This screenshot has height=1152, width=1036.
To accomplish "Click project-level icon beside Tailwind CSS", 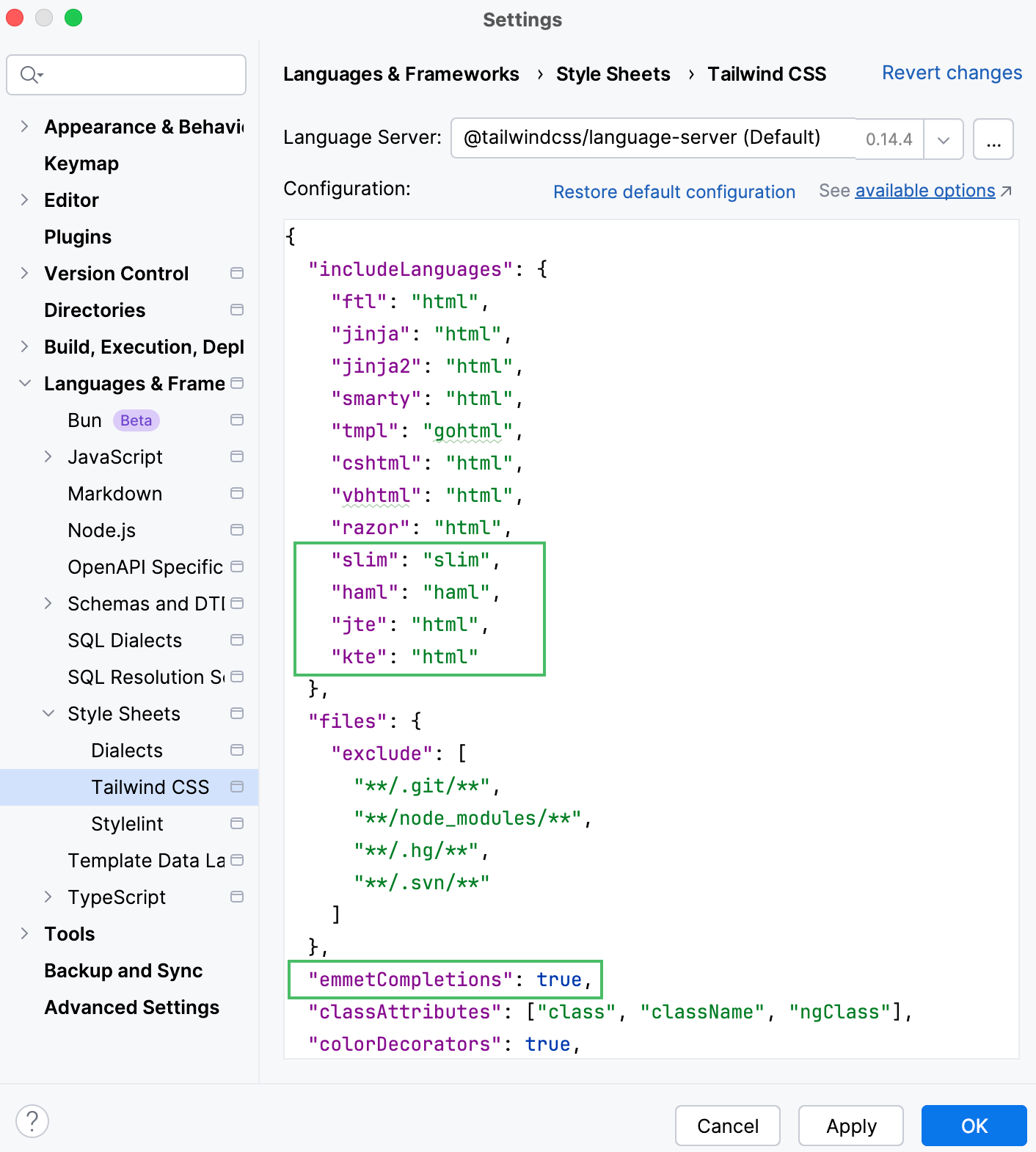I will (237, 787).
